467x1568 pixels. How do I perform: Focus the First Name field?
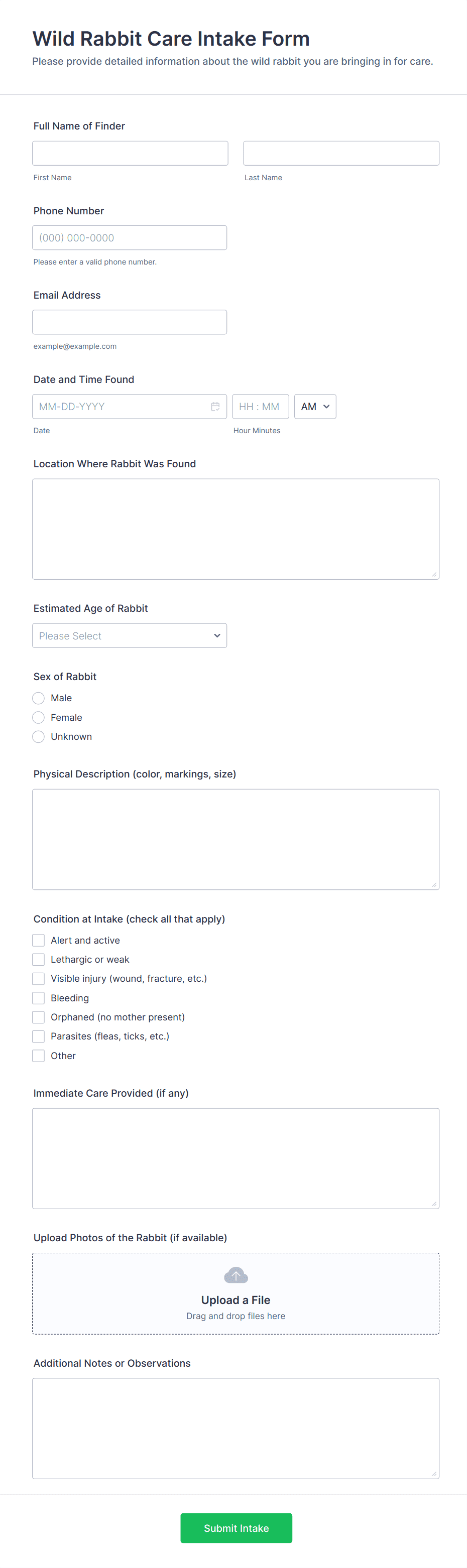pyautogui.click(x=130, y=154)
